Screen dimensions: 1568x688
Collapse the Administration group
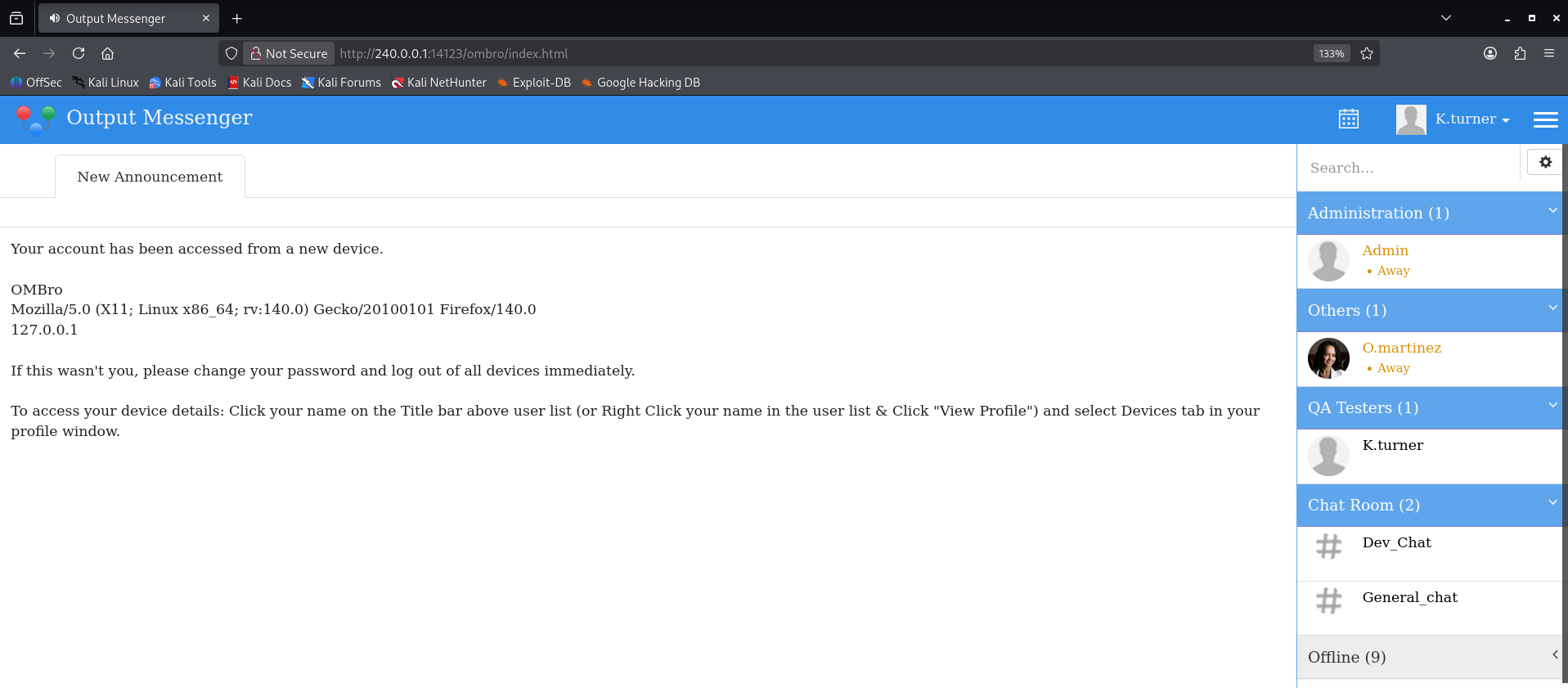[1552, 211]
